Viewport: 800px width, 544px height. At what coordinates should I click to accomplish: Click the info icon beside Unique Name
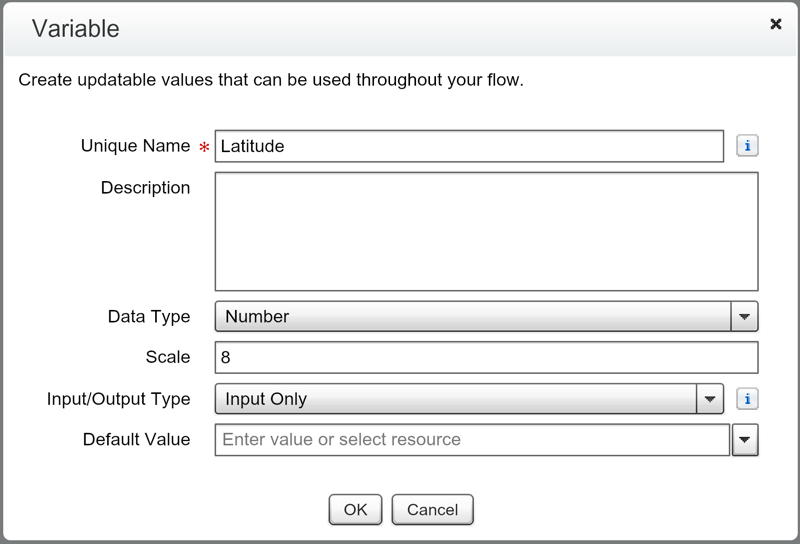747,146
